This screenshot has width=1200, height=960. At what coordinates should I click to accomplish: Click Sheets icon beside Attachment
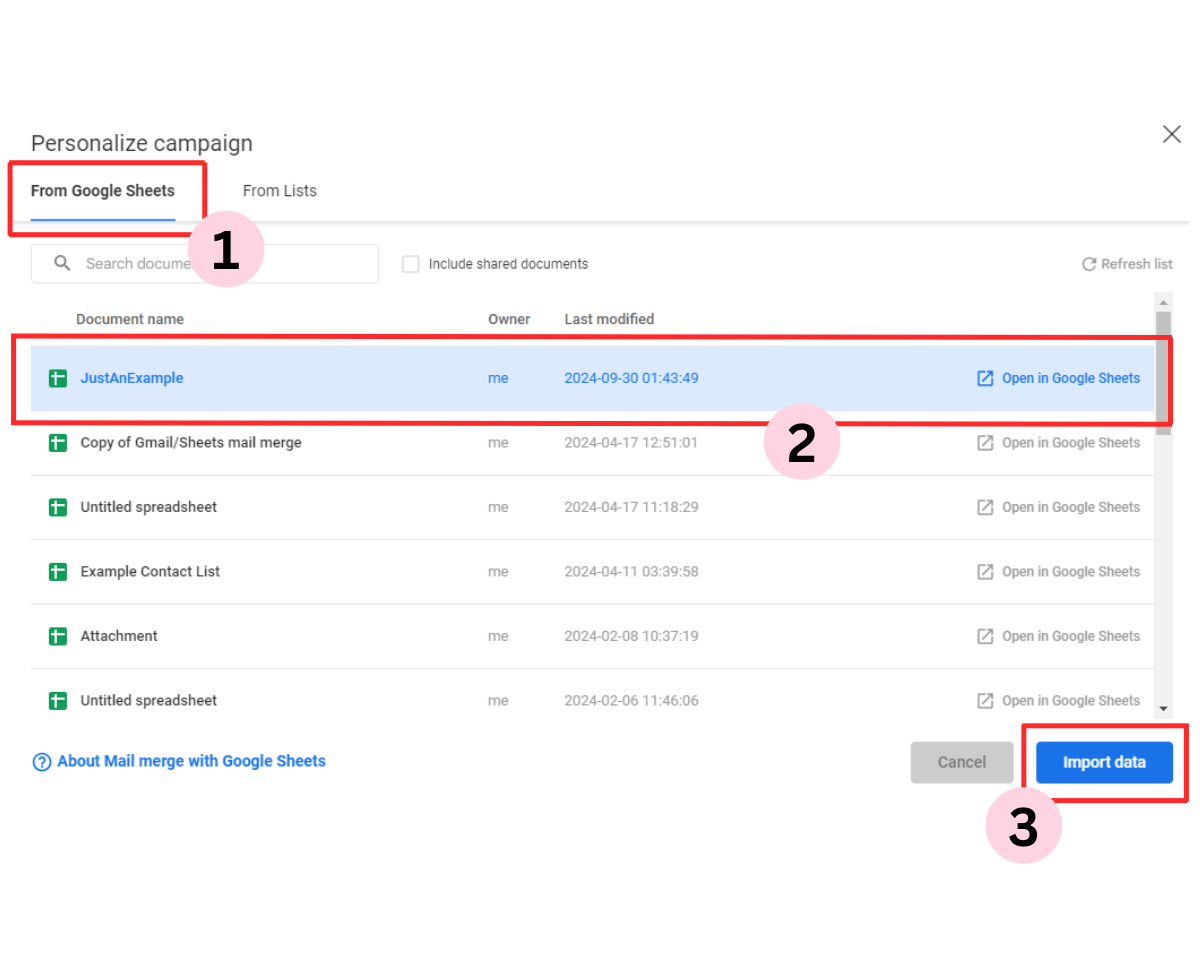[58, 636]
